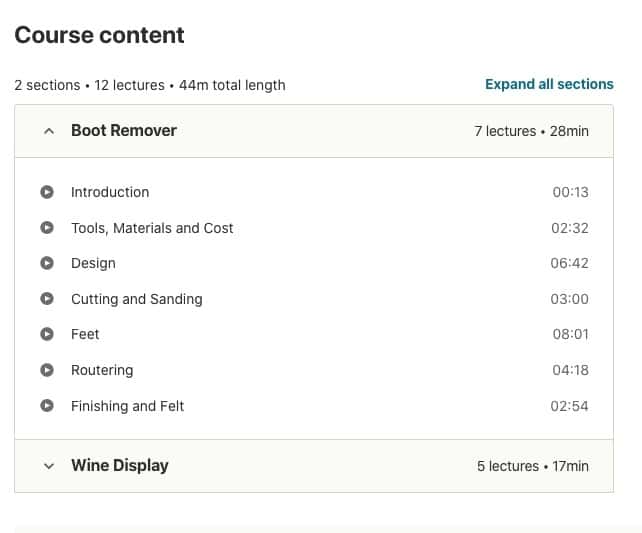Collapse the Boot Remover section chevron

click(49, 131)
